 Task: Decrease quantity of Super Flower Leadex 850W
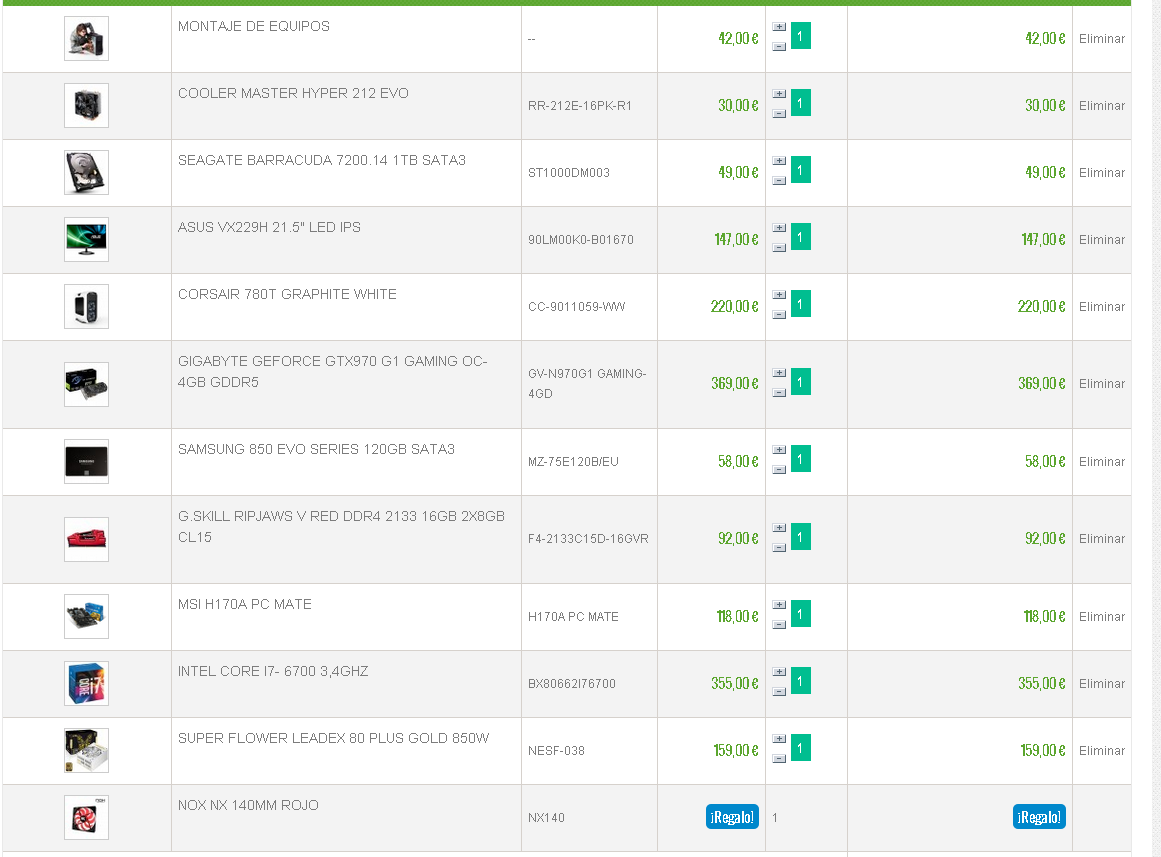pos(779,759)
